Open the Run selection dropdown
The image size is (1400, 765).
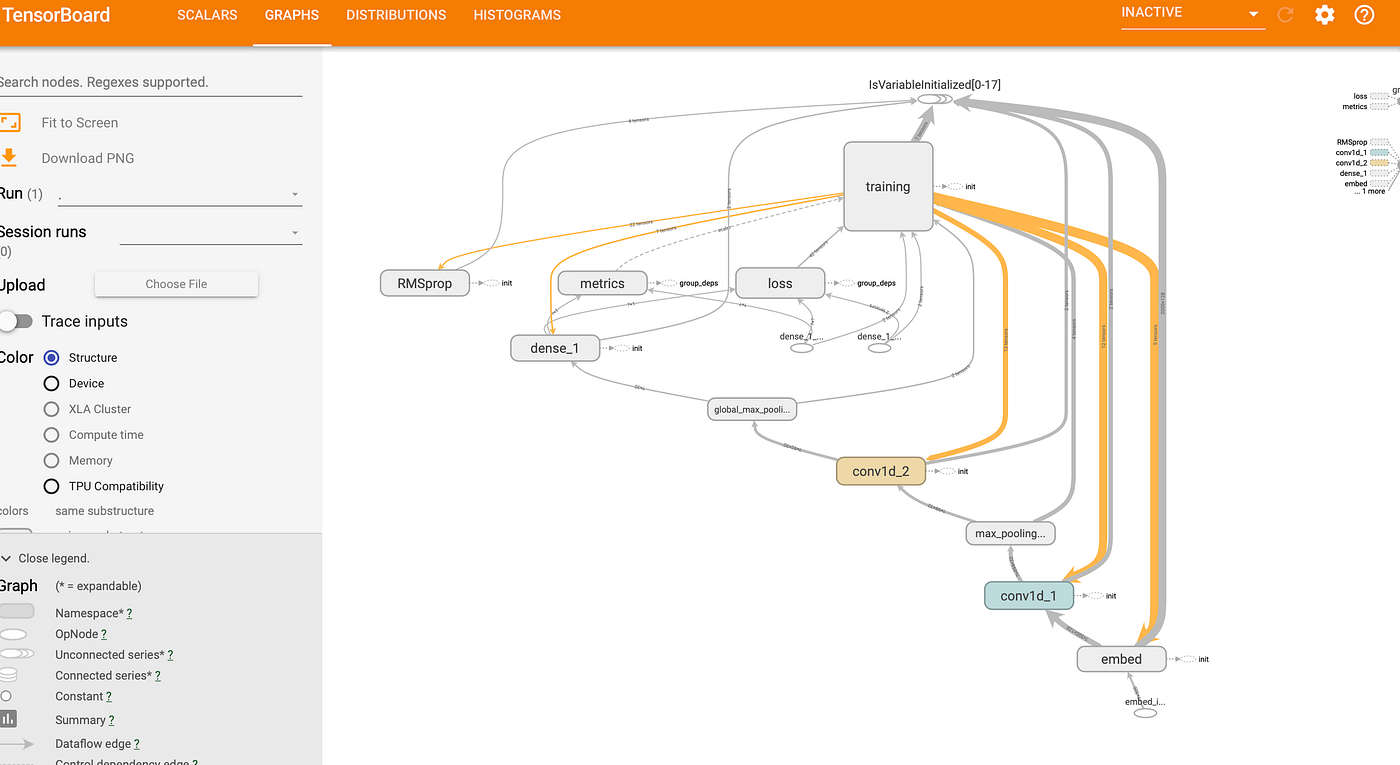point(295,194)
